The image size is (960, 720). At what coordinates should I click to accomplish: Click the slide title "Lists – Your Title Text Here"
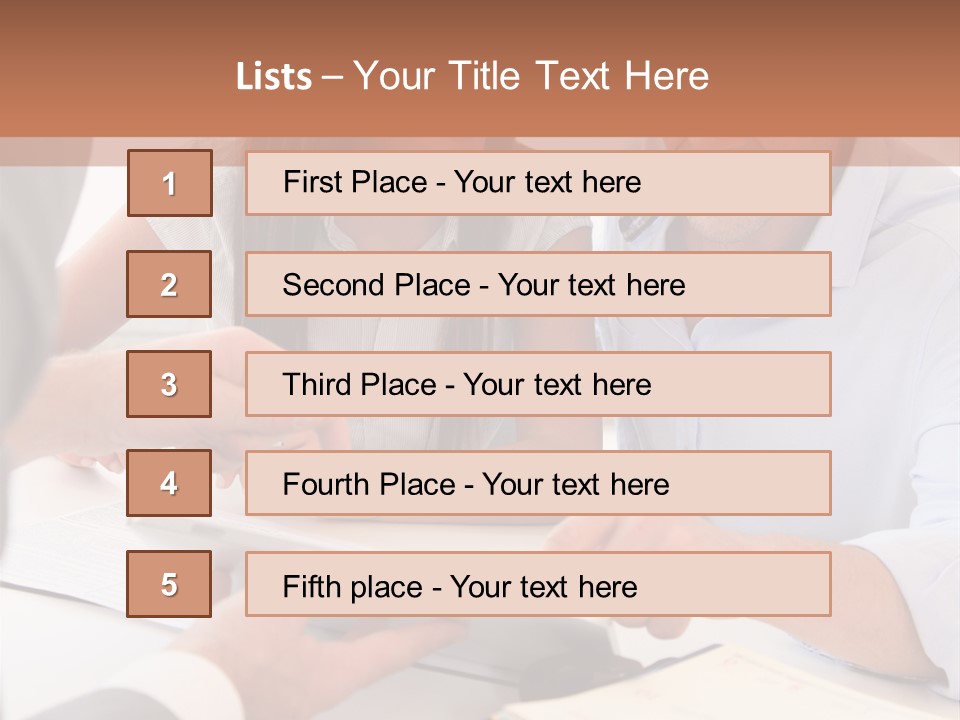coord(472,76)
